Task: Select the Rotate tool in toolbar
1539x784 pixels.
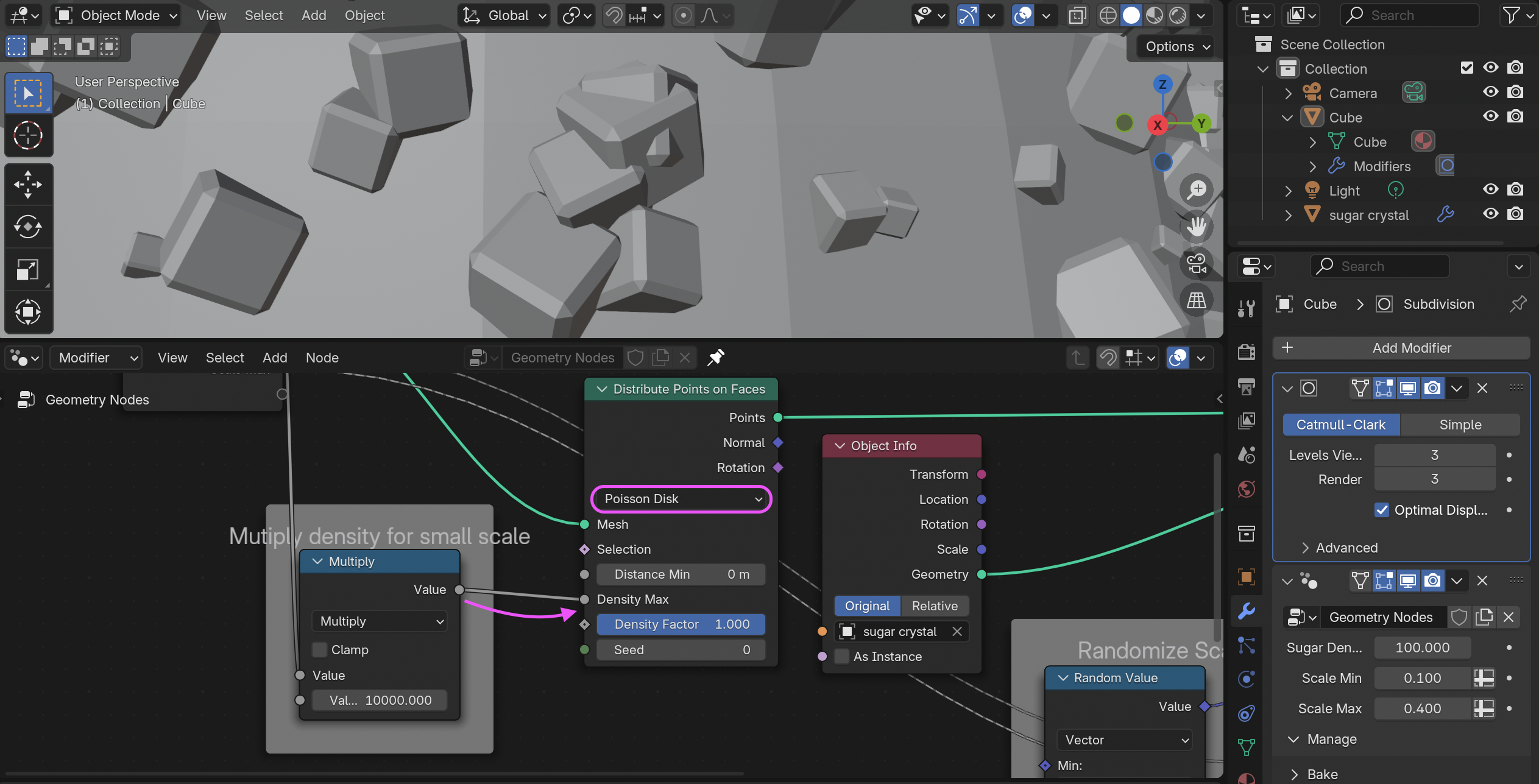Action: click(x=28, y=227)
